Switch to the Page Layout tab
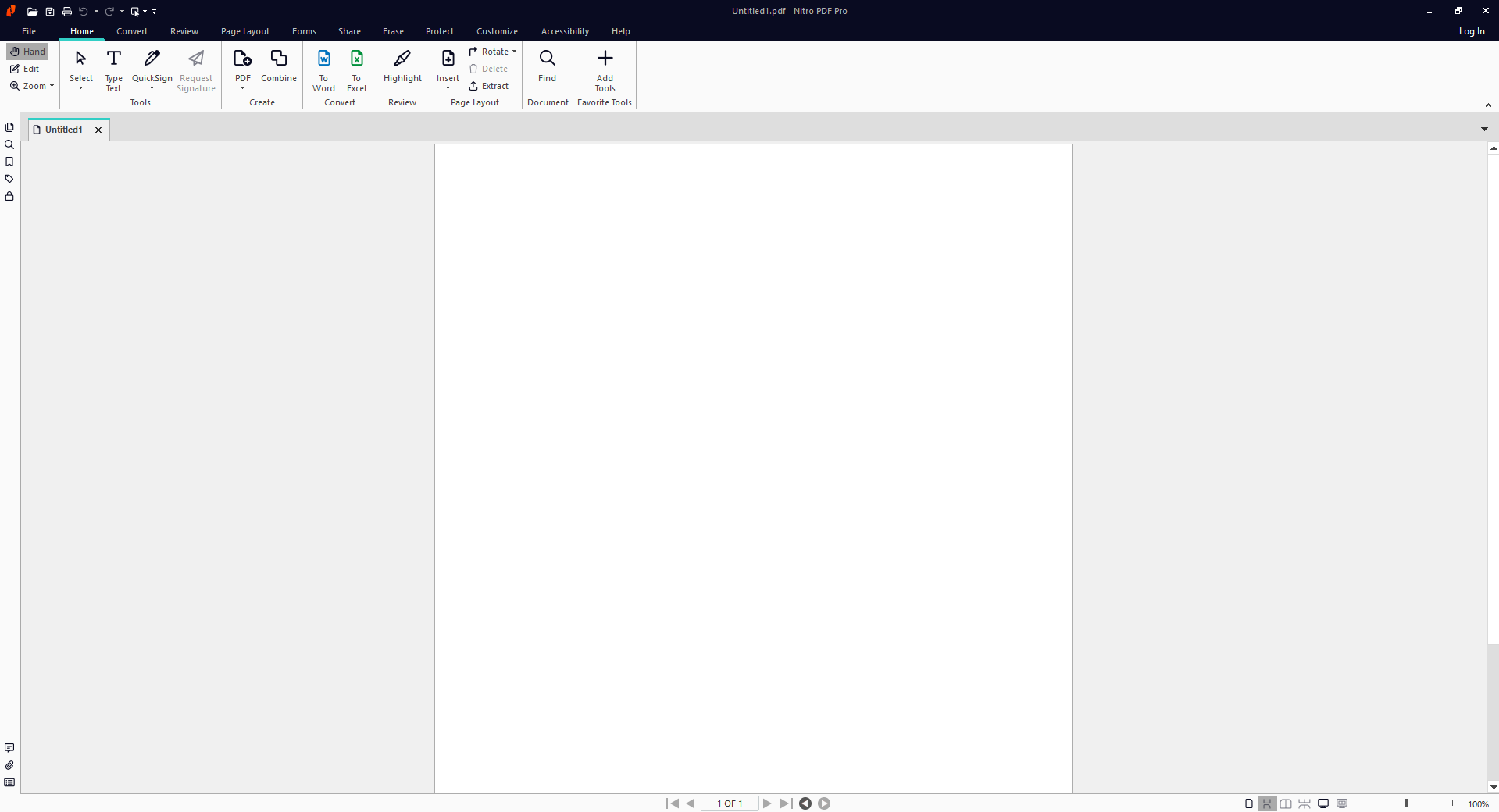Viewport: 1499px width, 812px height. pos(244,31)
